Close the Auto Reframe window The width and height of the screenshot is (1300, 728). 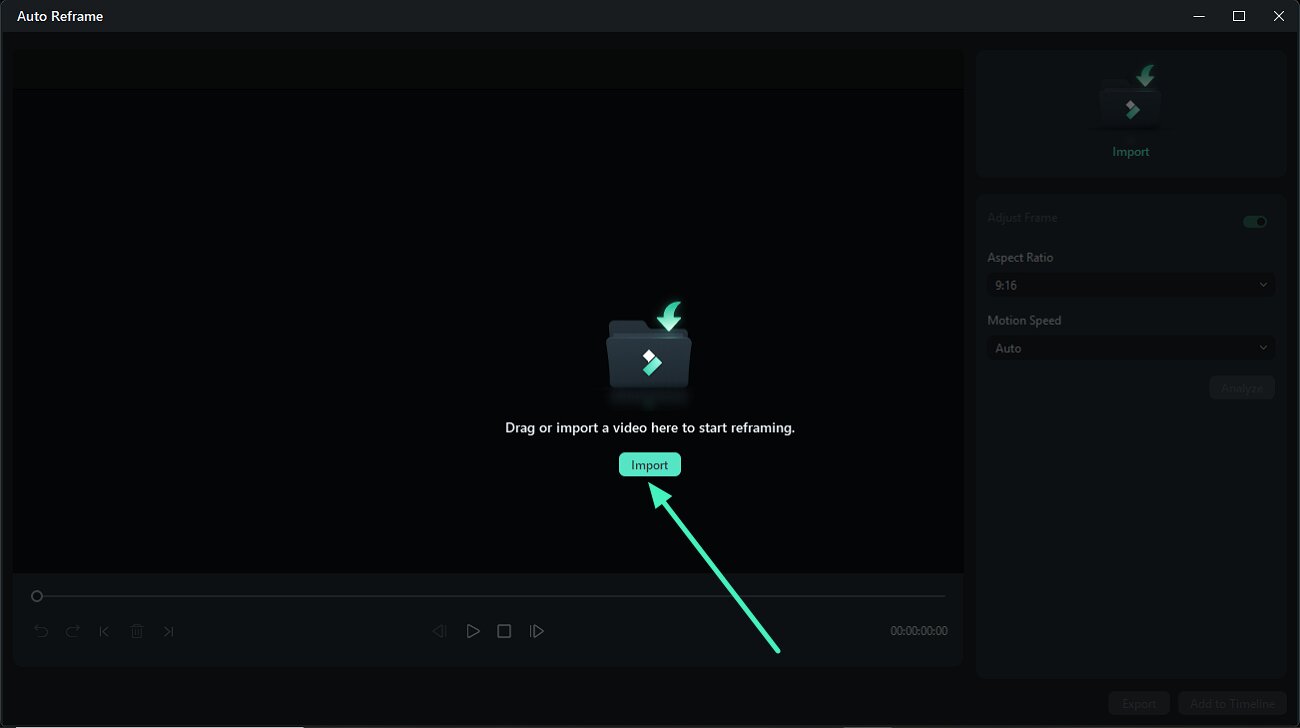pos(1279,16)
